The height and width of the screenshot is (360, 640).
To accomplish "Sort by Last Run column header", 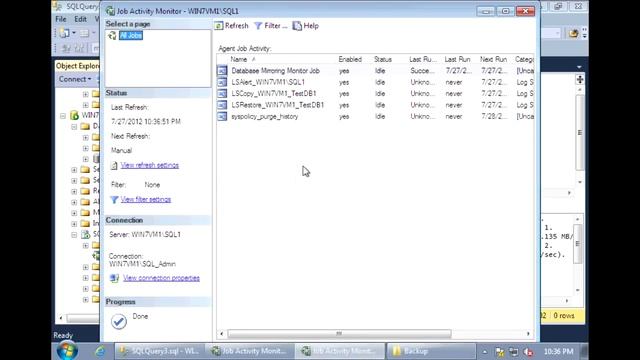I will tap(457, 60).
